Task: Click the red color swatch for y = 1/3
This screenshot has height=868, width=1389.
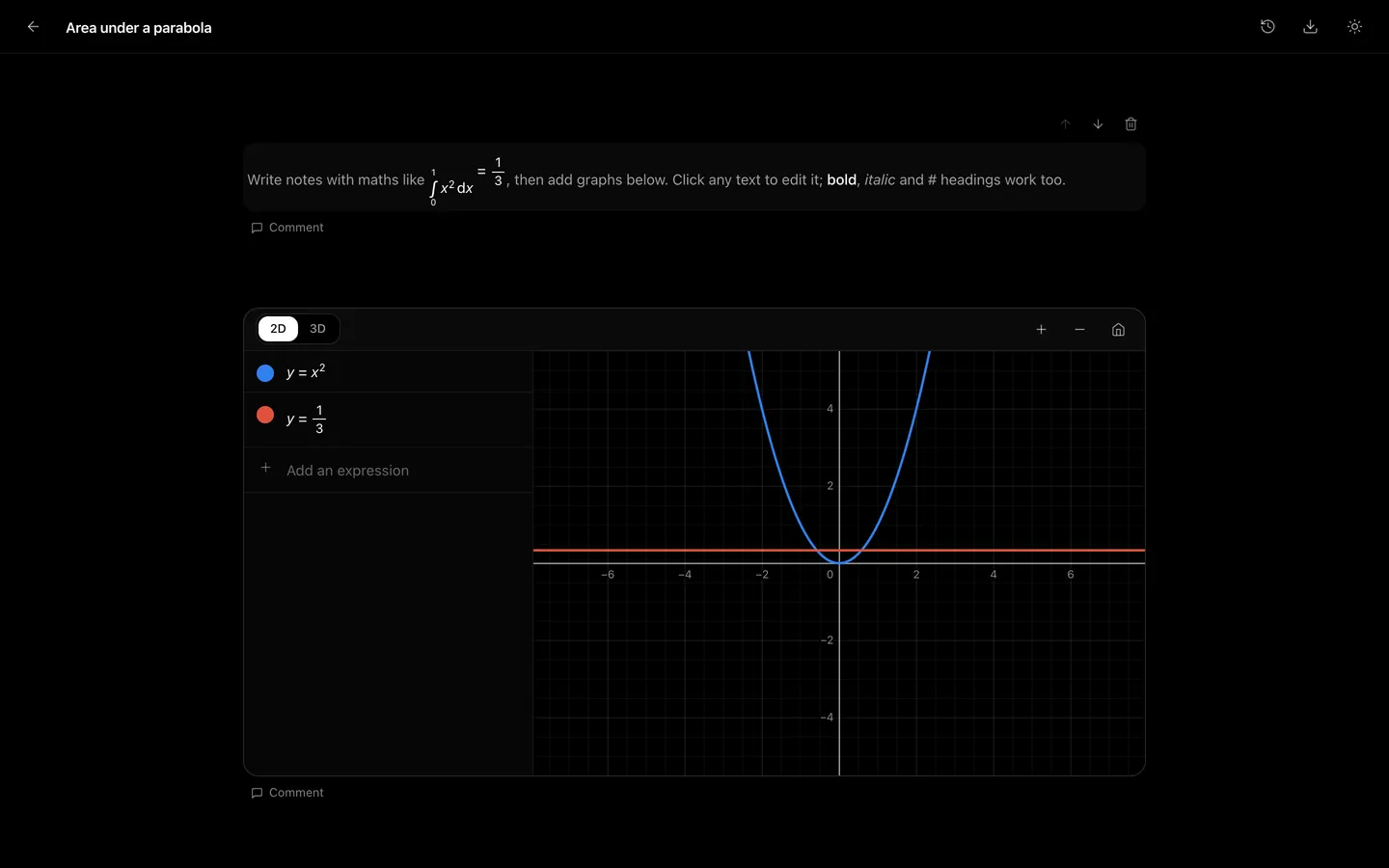Action: click(265, 415)
